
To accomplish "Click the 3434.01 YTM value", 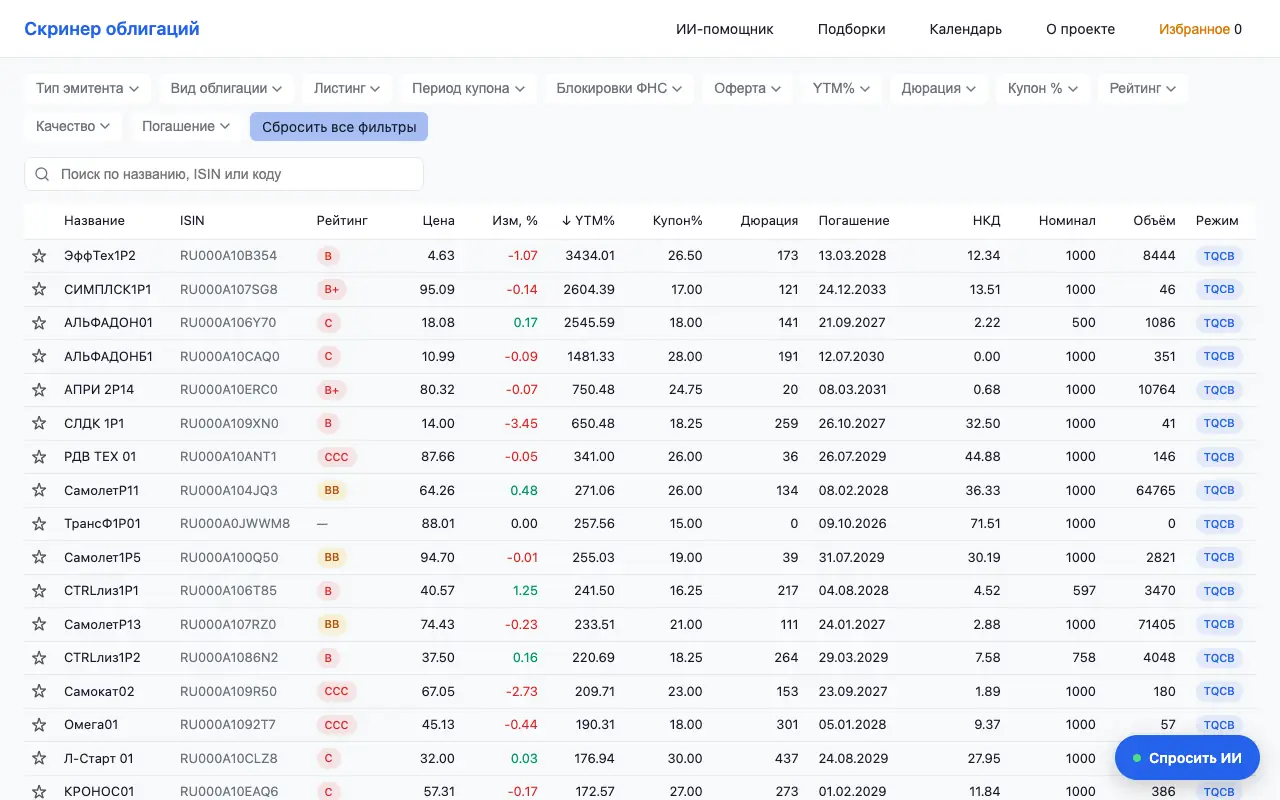I will click(590, 256).
